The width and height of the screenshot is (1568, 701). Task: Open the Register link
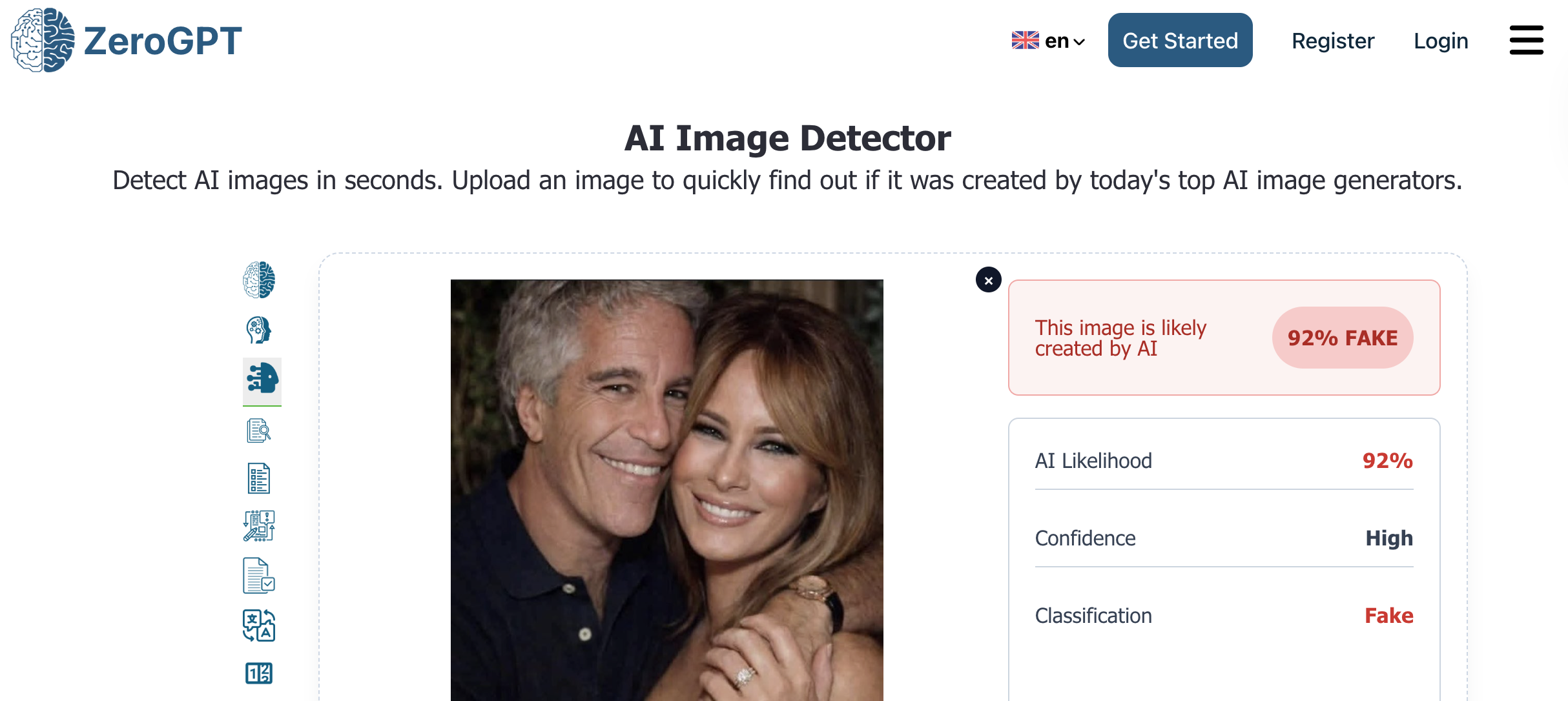(x=1332, y=41)
